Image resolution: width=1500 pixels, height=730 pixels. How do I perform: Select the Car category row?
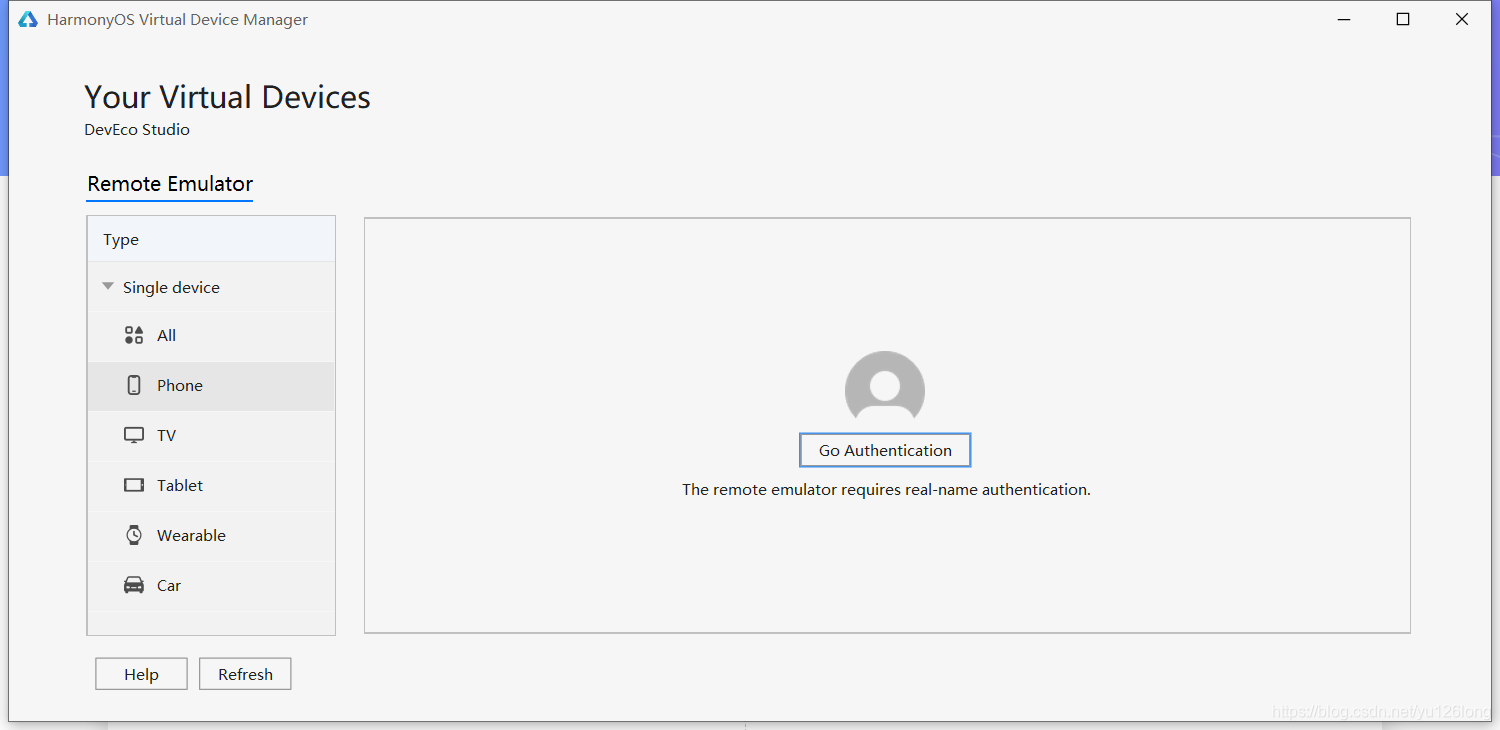211,586
